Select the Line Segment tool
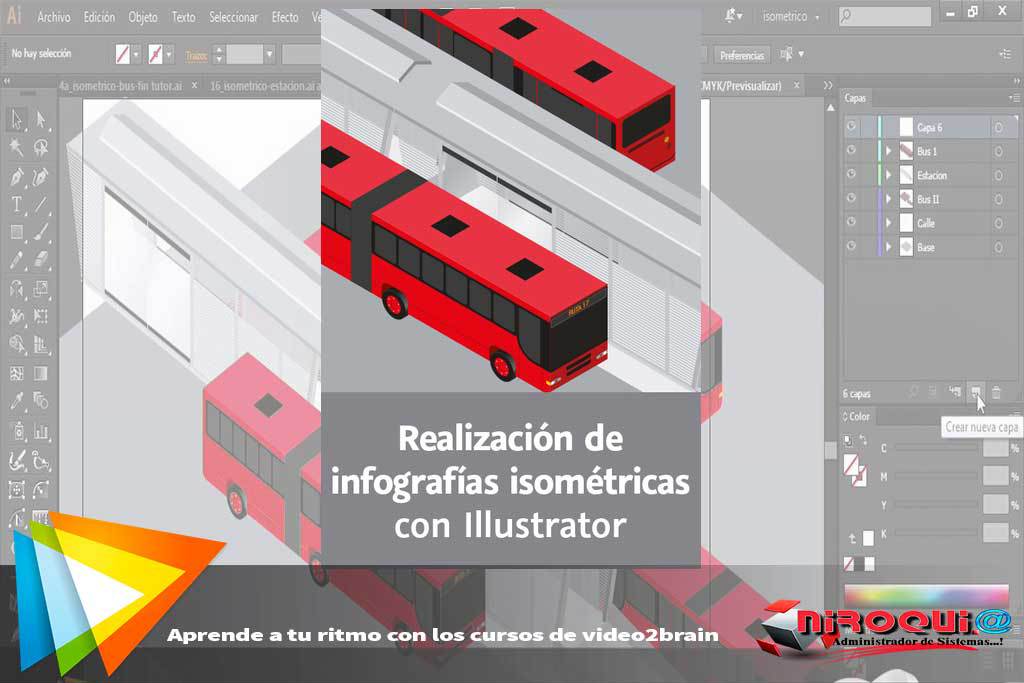 pos(40,205)
